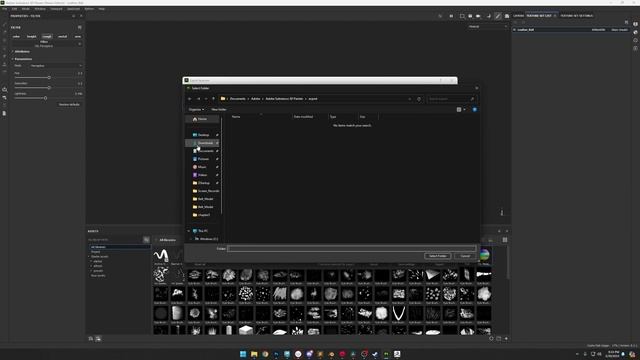Open File Explorer from taskbar

254,354
